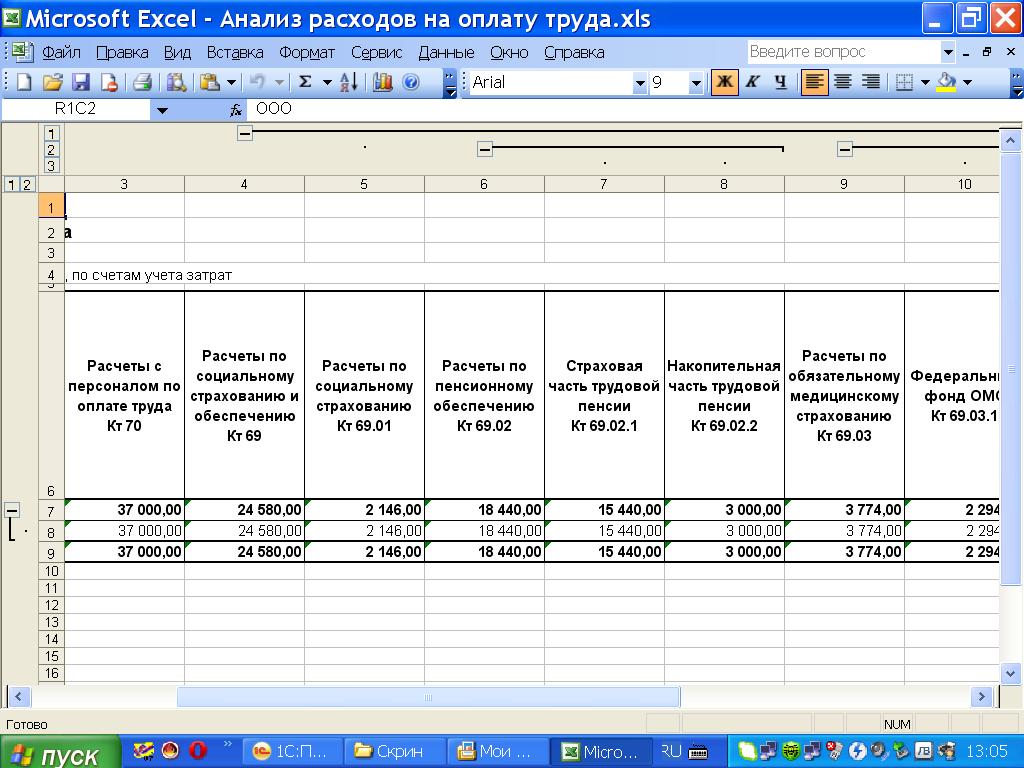
Task: Click the пуск Start button
Action: 58,753
